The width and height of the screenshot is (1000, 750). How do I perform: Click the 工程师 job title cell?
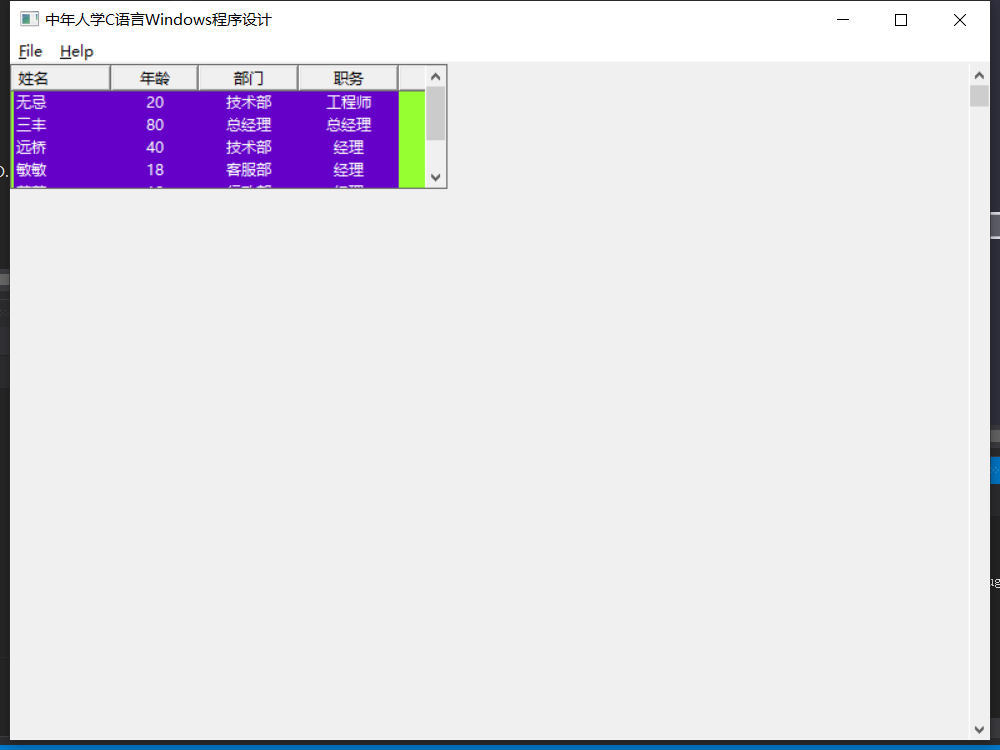(x=349, y=102)
